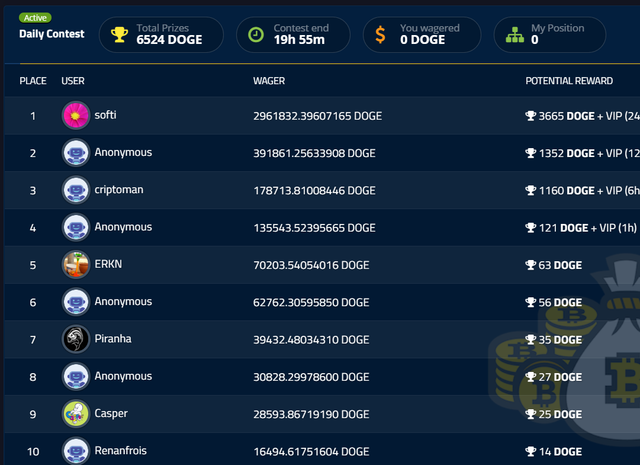640x465 pixels.
Task: Select place number 1 cell
Action: pos(33,116)
